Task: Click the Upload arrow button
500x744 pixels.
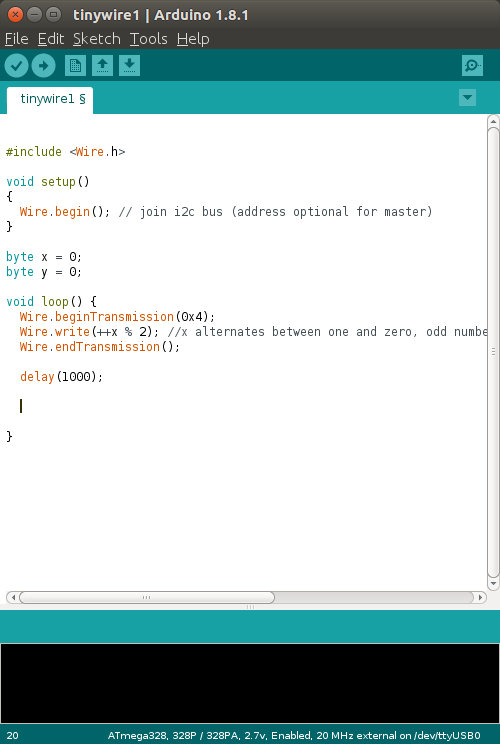Action: point(44,65)
